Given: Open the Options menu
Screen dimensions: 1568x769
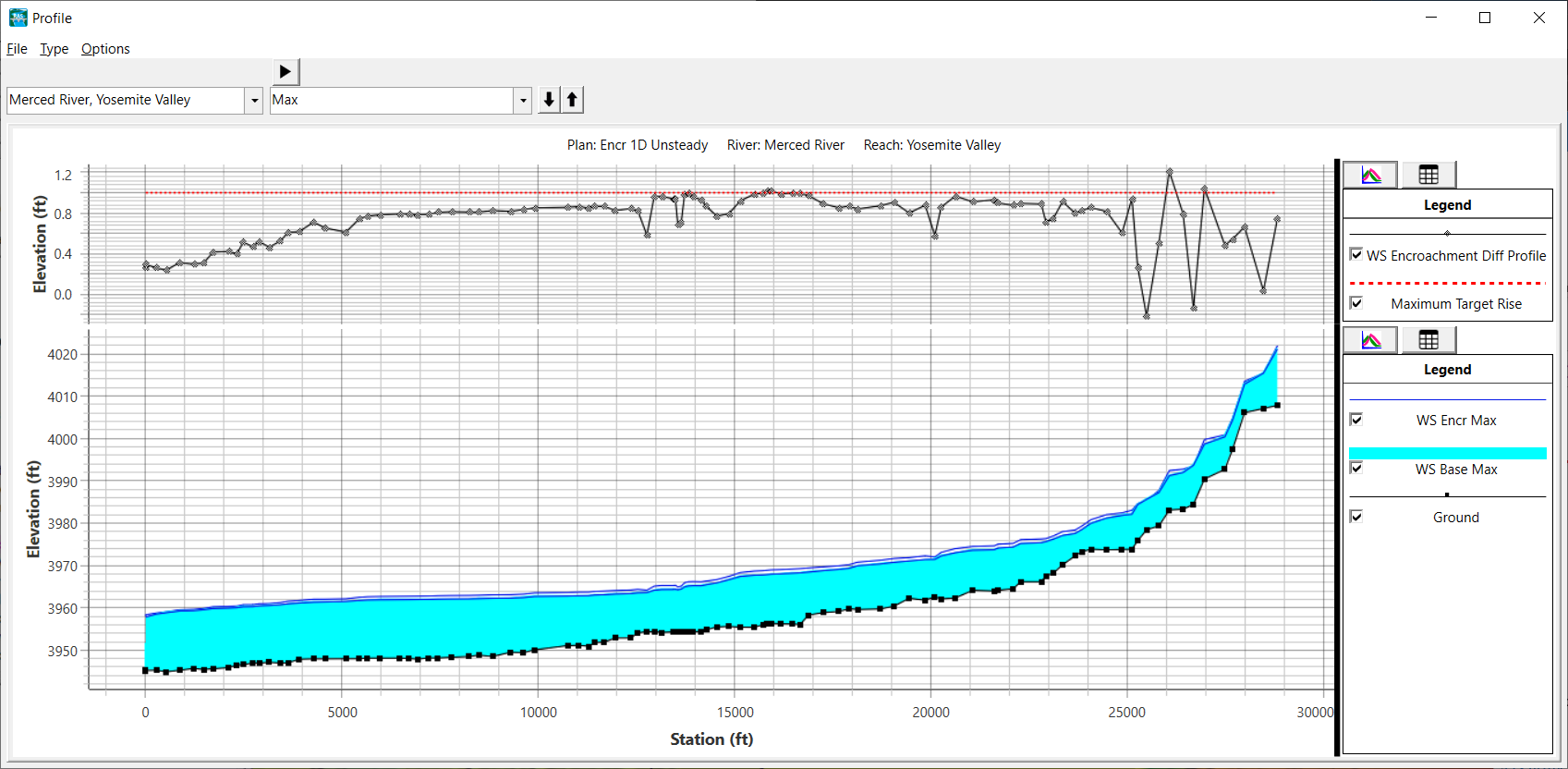Looking at the screenshot, I should pyautogui.click(x=105, y=49).
